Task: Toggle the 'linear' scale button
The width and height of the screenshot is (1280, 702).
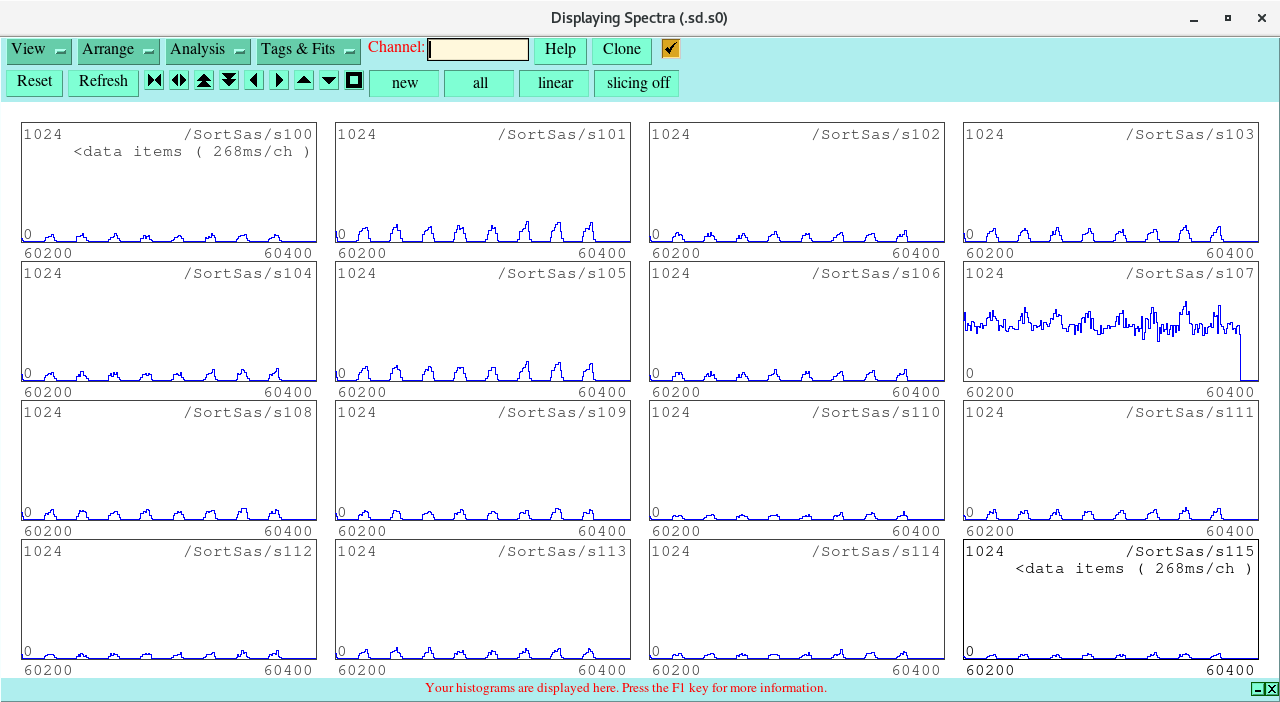Action: 554,83
